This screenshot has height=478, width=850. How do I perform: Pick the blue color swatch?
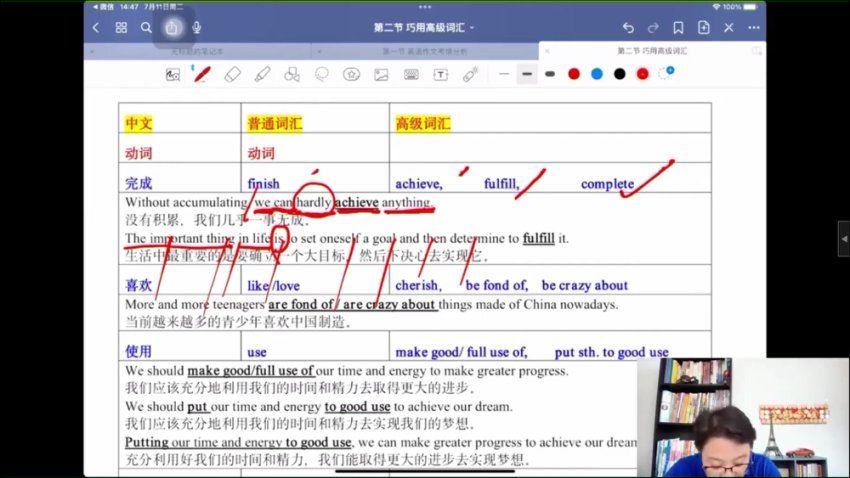point(597,74)
